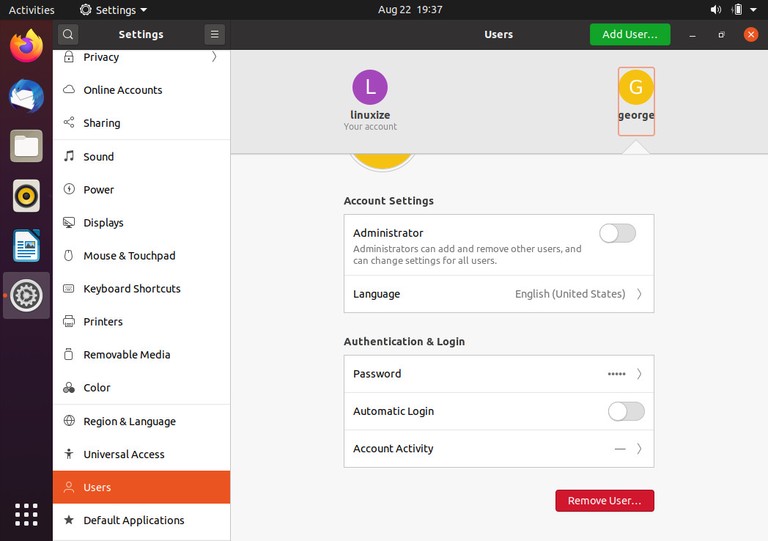Click the Keyboard Shortcuts icon

click(x=69, y=288)
